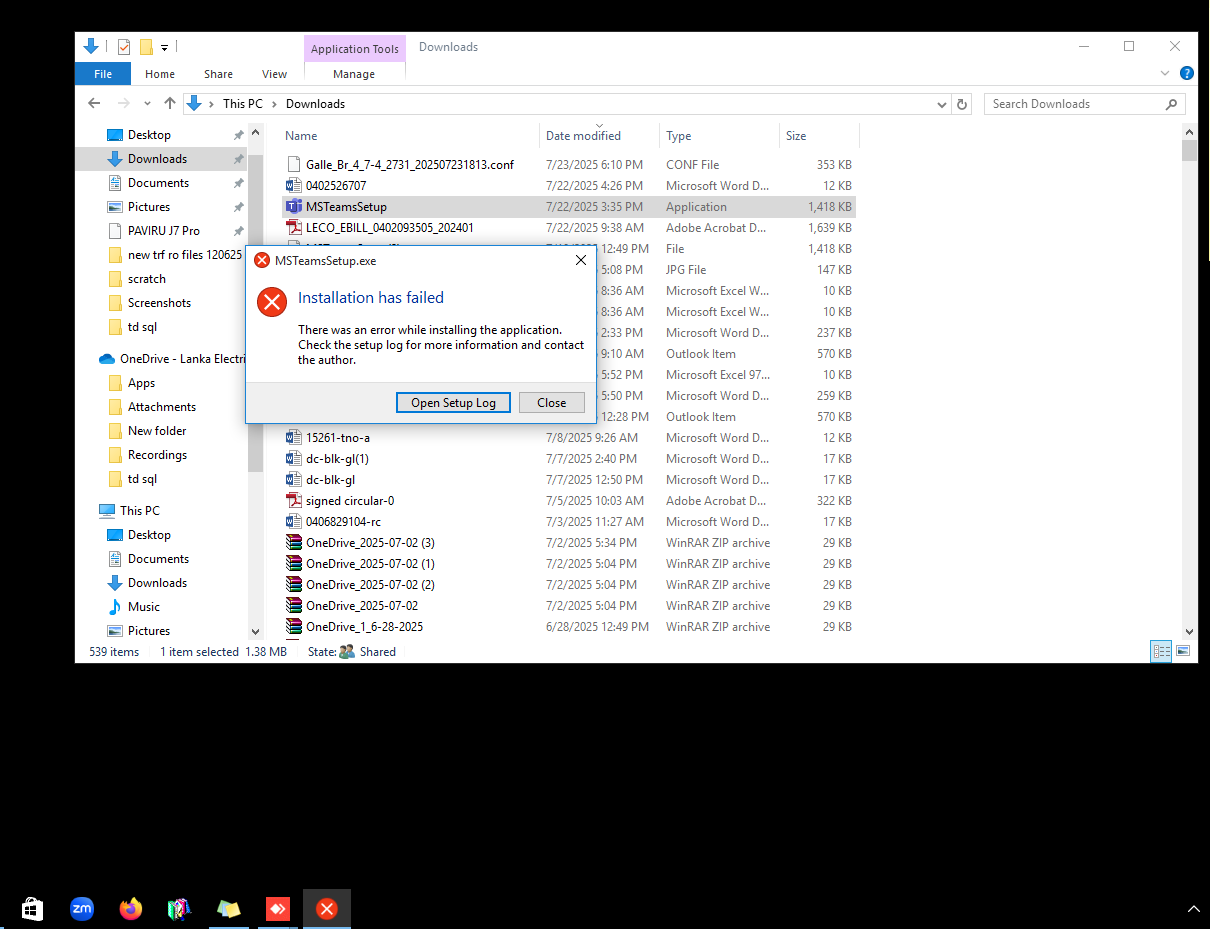Sort by the Name column header

[410, 136]
